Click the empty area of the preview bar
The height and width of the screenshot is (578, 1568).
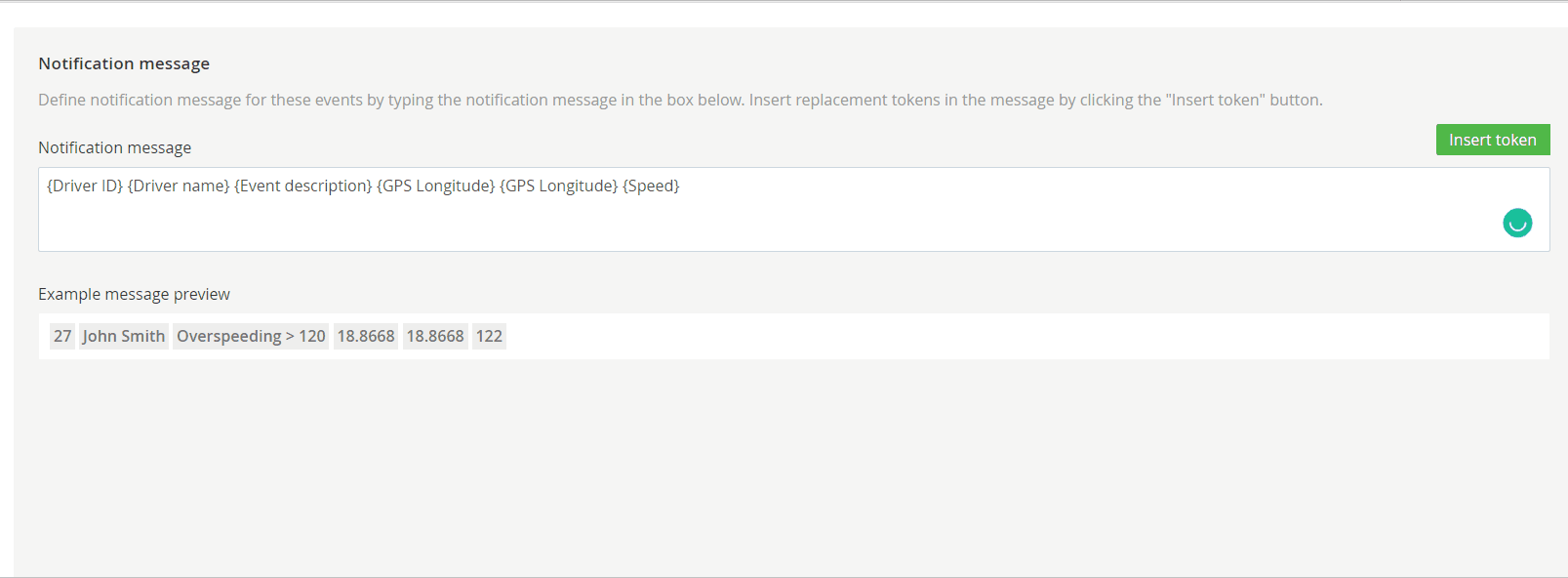[1025, 336]
